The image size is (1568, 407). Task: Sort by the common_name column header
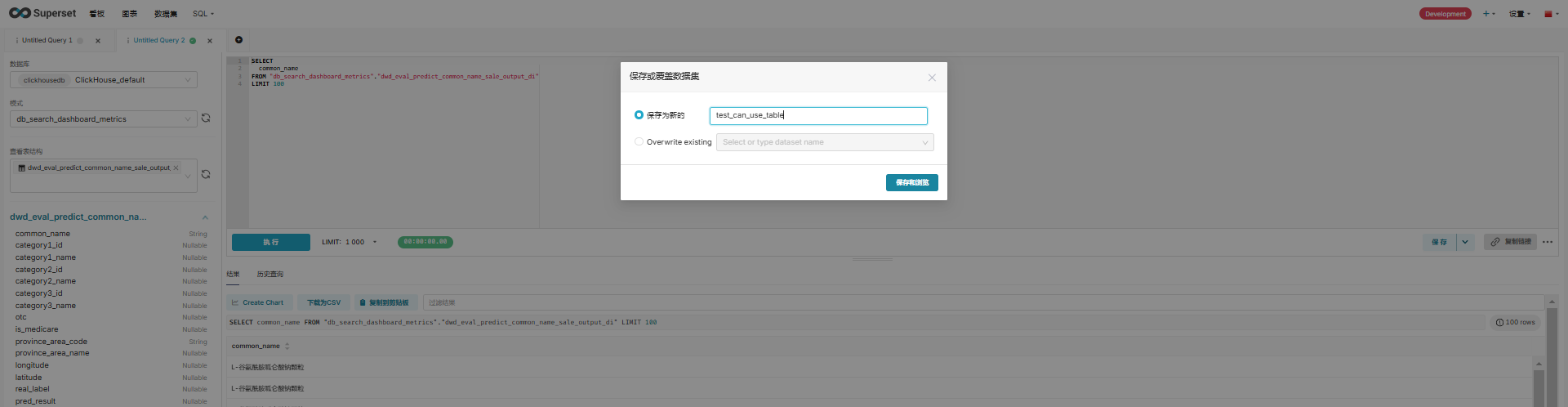pyautogui.click(x=260, y=346)
